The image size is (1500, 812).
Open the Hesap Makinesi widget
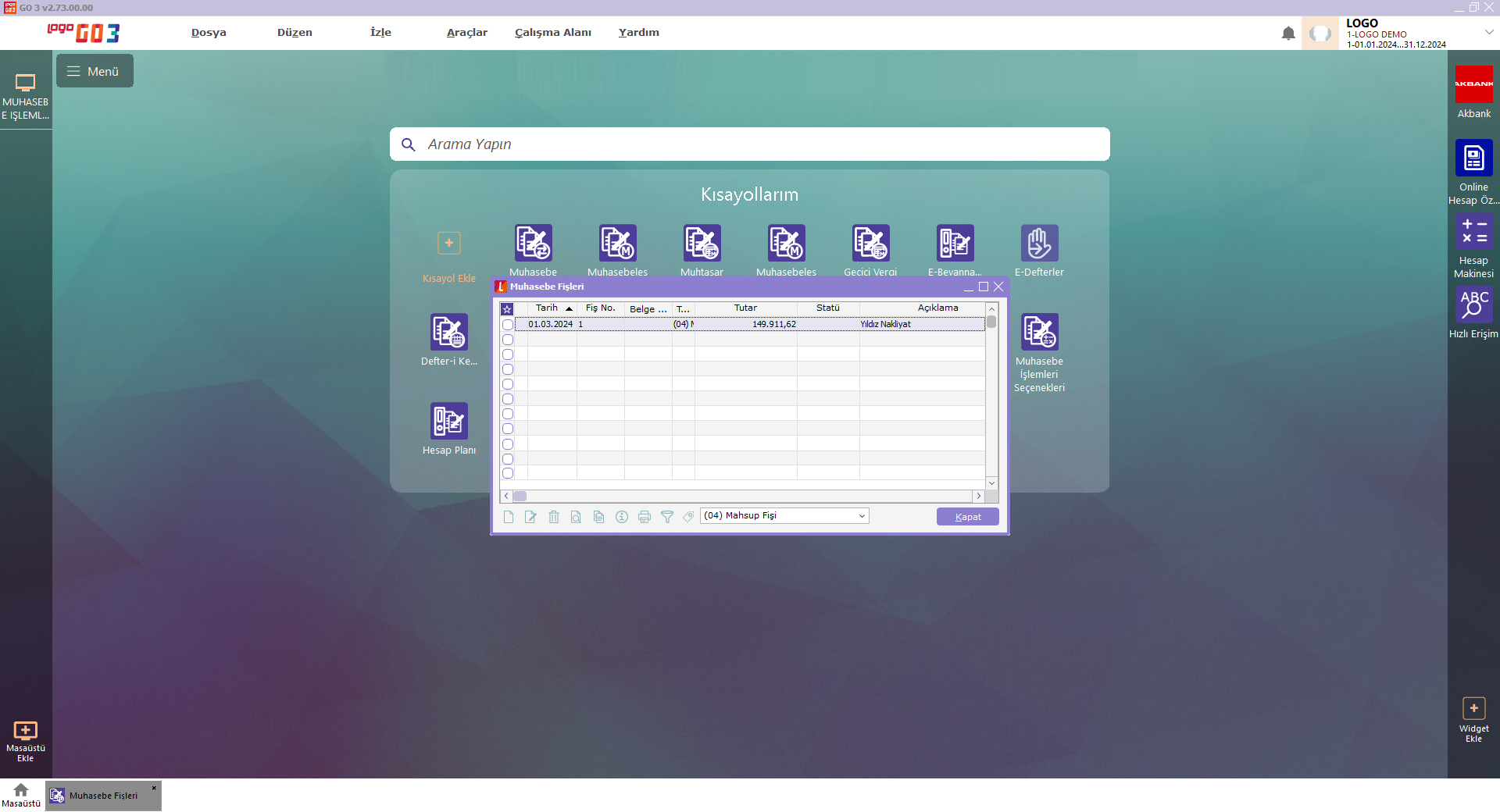tap(1473, 233)
